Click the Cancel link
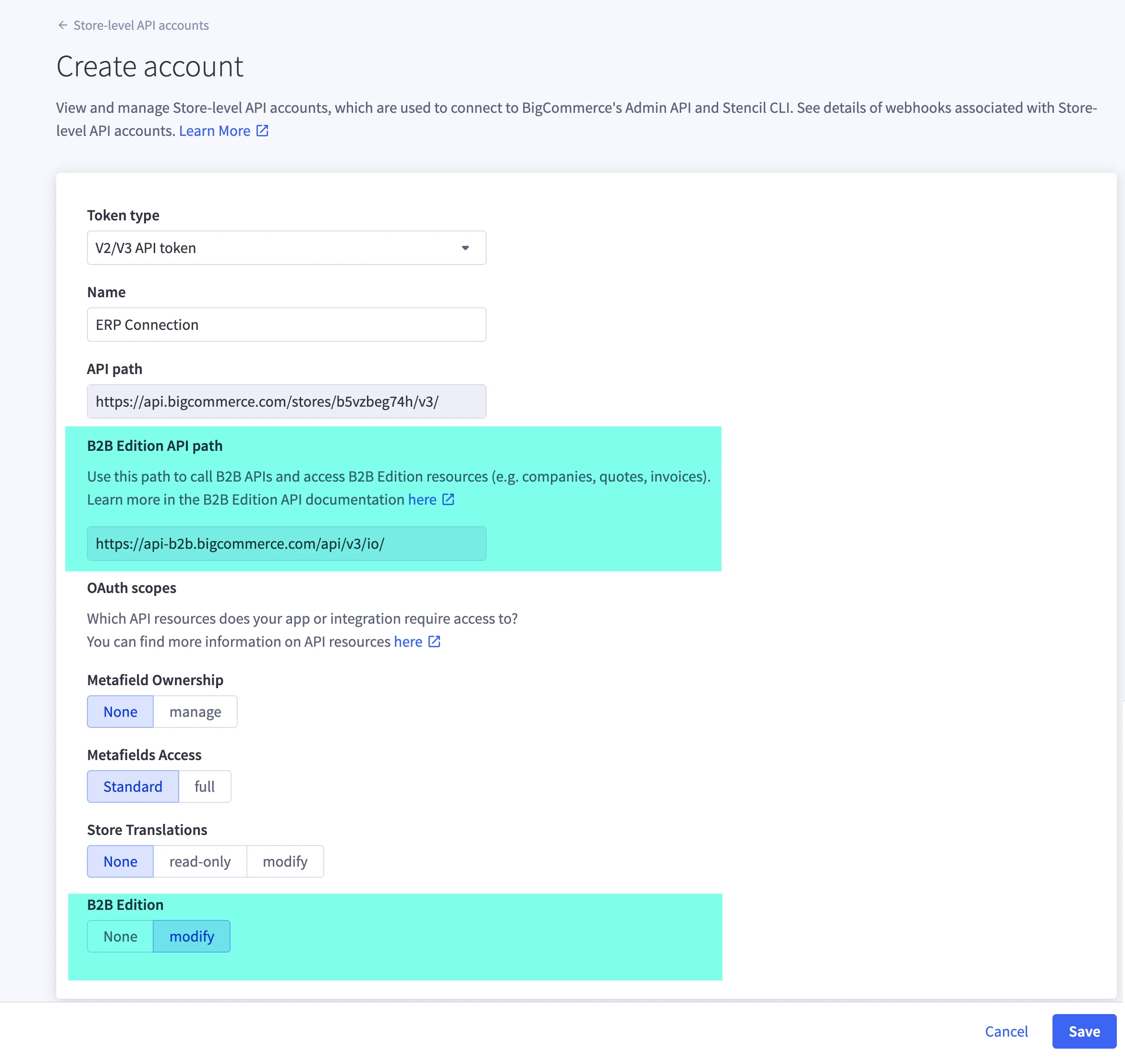This screenshot has width=1125, height=1064. pos(1006,1031)
